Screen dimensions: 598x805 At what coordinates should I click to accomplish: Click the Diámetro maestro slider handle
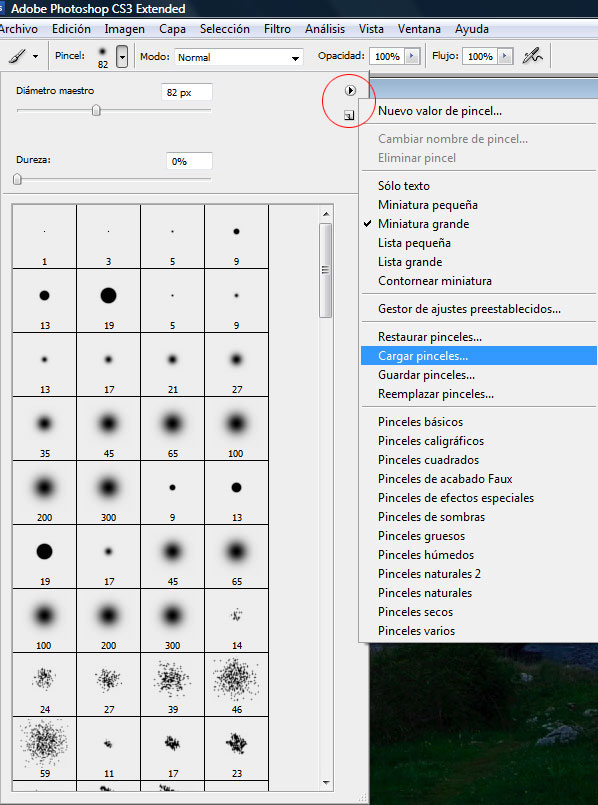(x=96, y=110)
